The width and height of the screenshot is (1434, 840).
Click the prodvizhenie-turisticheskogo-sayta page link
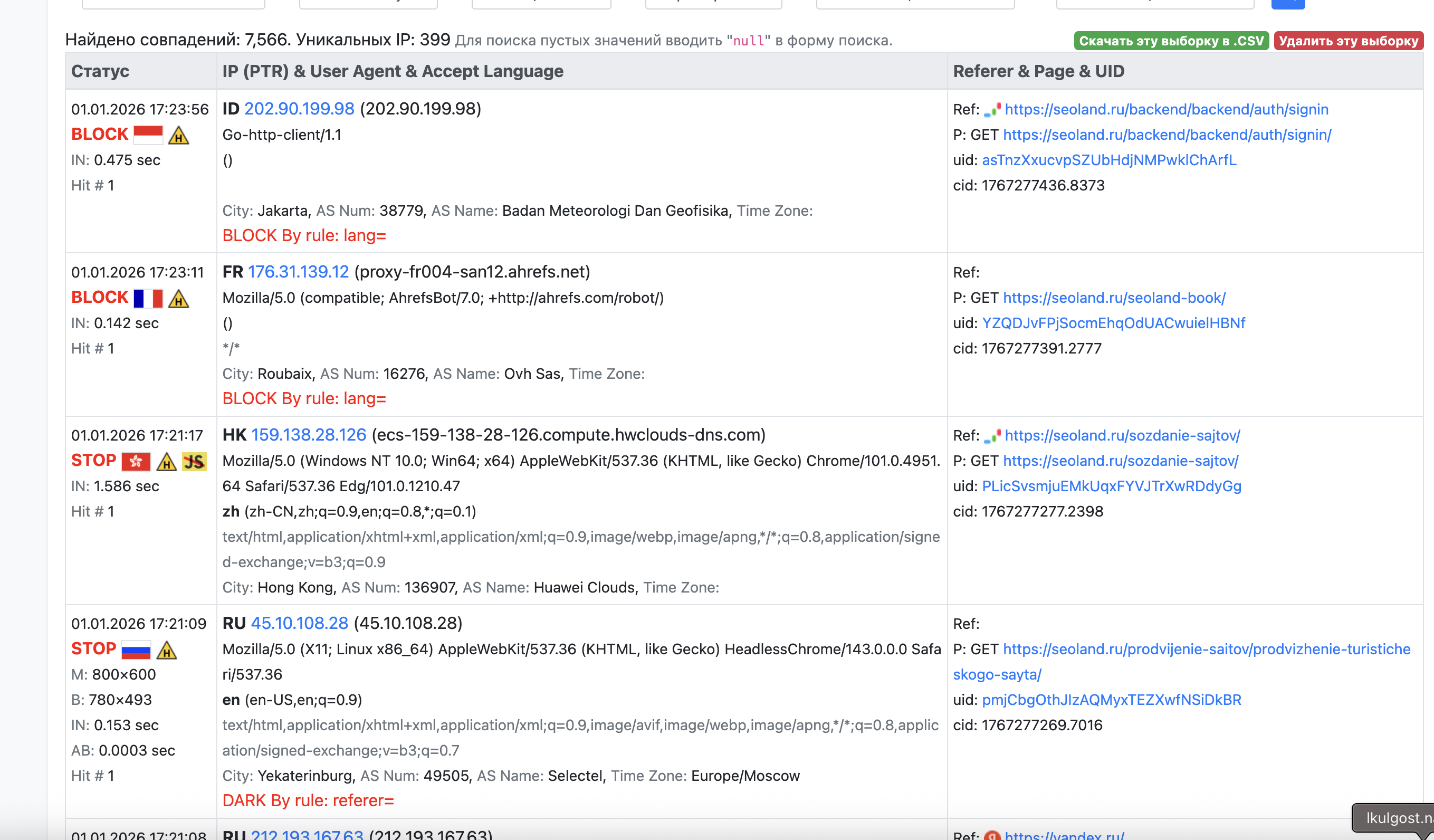[x=1206, y=650]
